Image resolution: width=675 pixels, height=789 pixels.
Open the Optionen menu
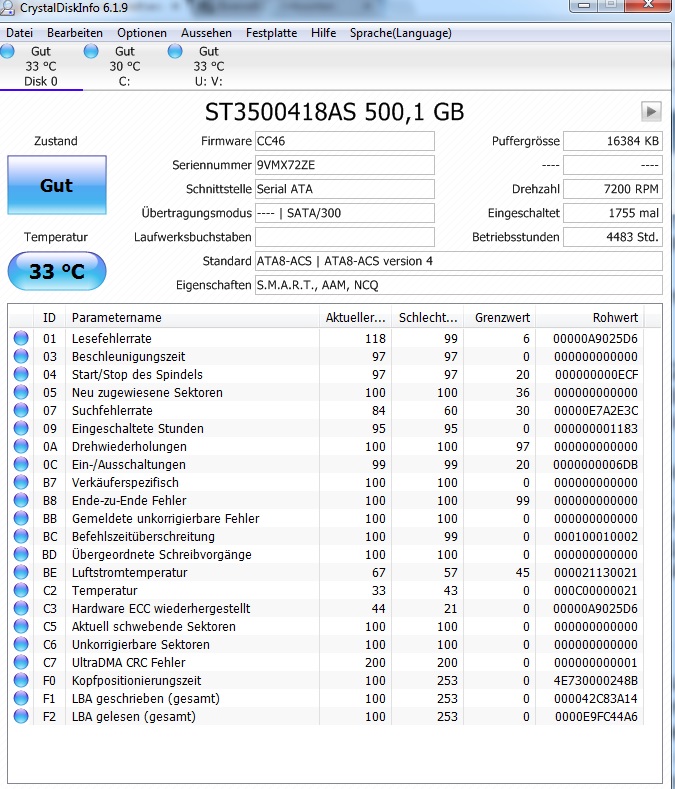(142, 33)
